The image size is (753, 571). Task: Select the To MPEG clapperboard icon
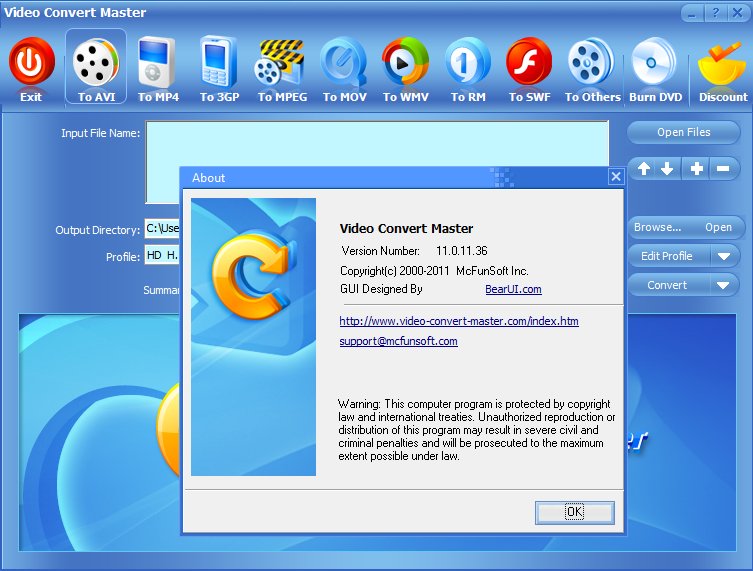pos(280,62)
